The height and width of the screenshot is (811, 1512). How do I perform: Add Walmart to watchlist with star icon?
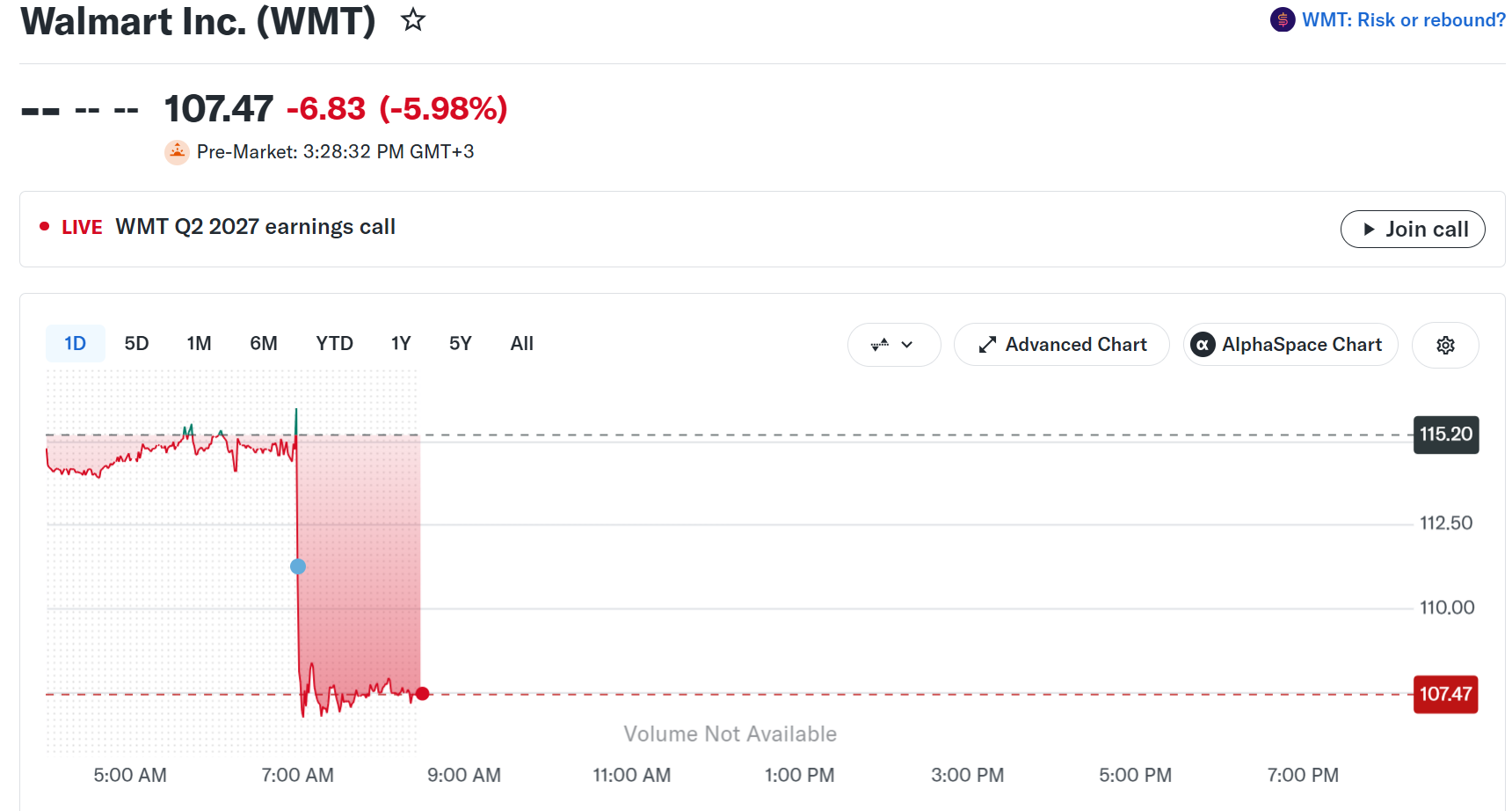pos(413,19)
